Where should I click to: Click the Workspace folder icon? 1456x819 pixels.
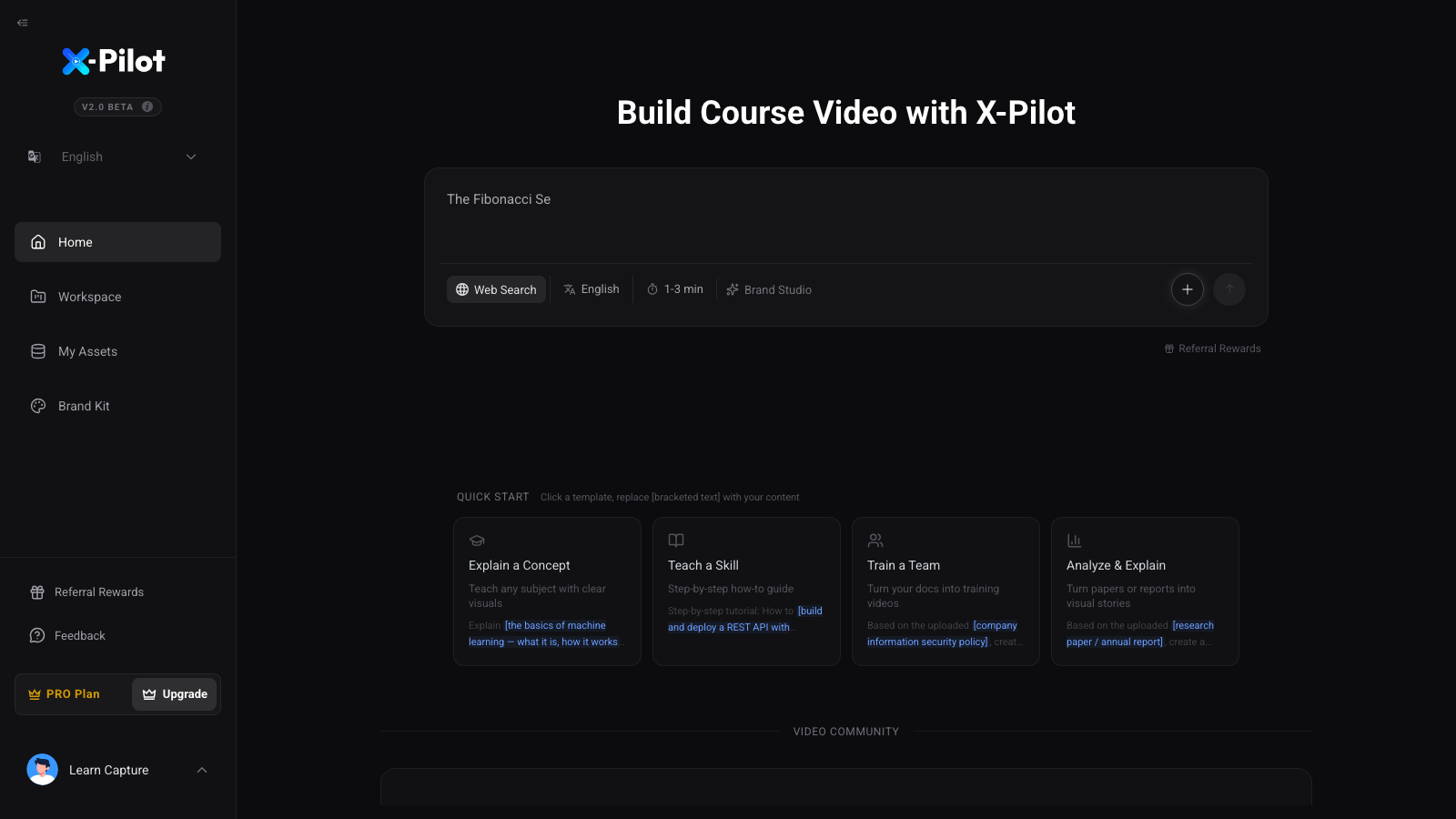point(38,297)
